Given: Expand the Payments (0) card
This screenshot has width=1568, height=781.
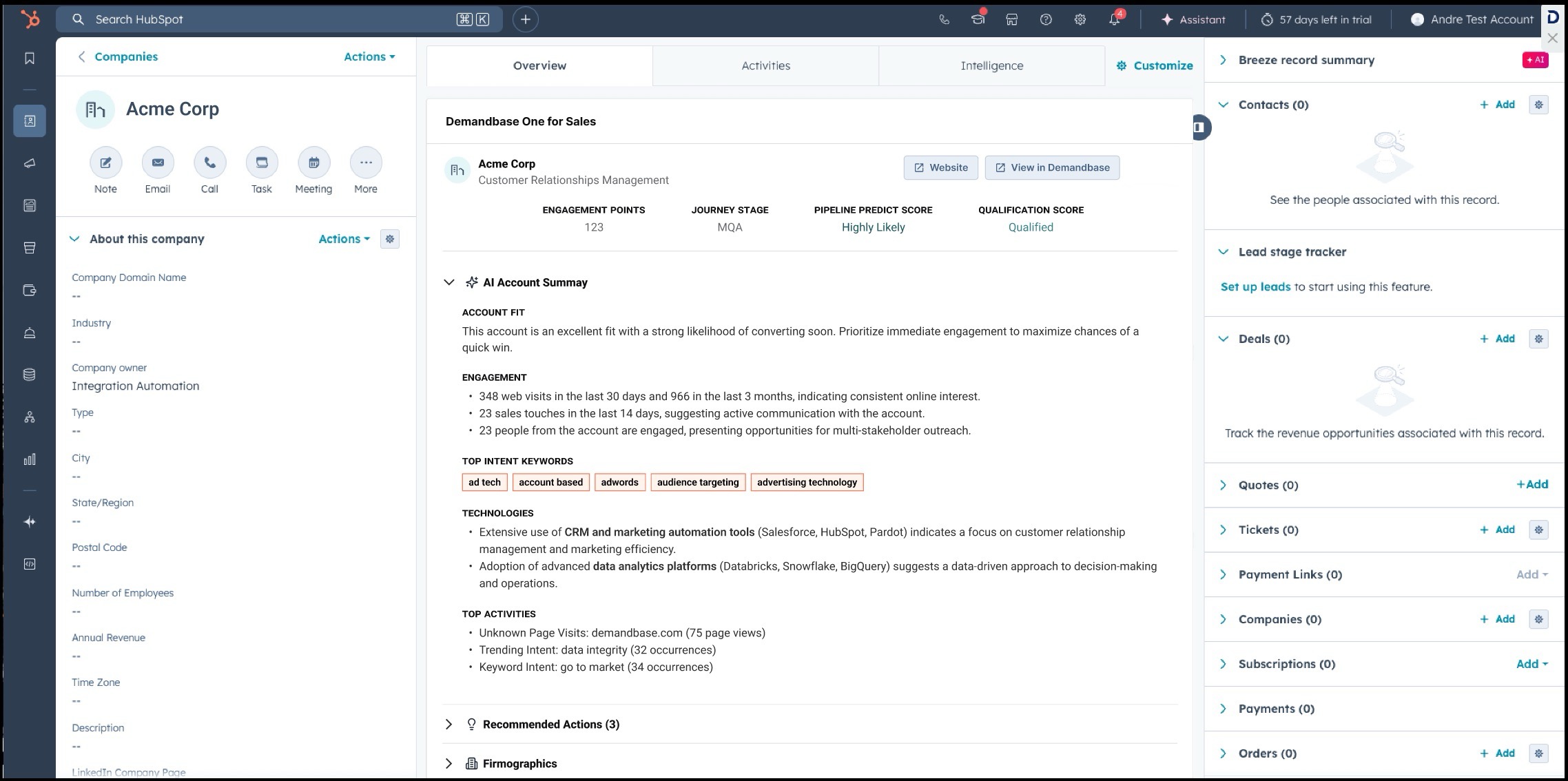Looking at the screenshot, I should 1223,709.
